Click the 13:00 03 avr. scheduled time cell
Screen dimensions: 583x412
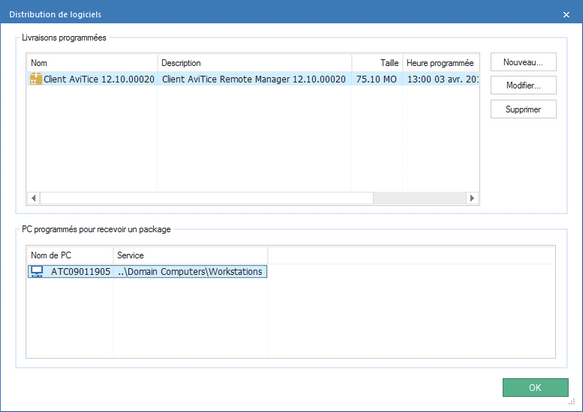[442, 79]
